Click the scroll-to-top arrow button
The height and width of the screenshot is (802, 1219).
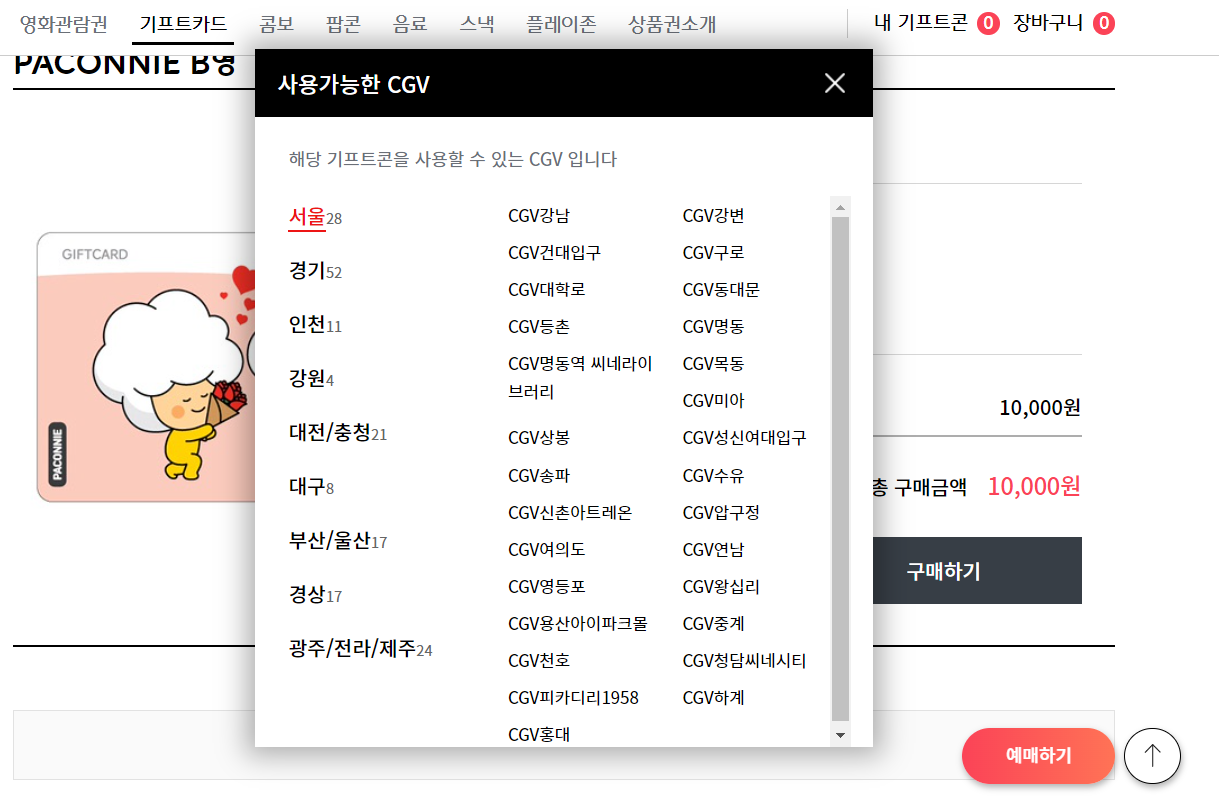click(x=1152, y=755)
